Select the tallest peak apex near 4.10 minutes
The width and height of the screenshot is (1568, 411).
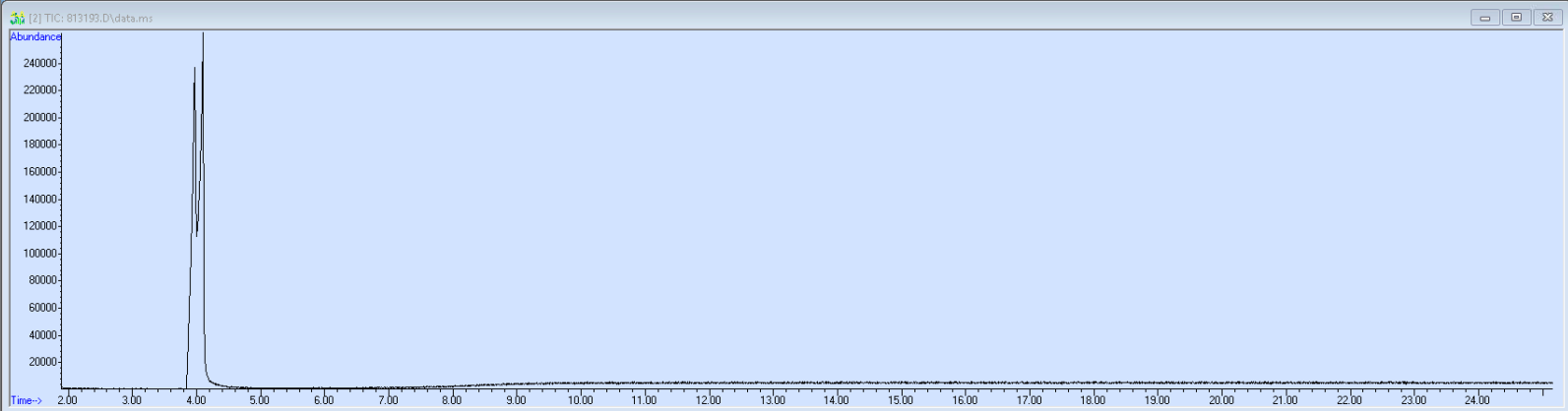(203, 34)
